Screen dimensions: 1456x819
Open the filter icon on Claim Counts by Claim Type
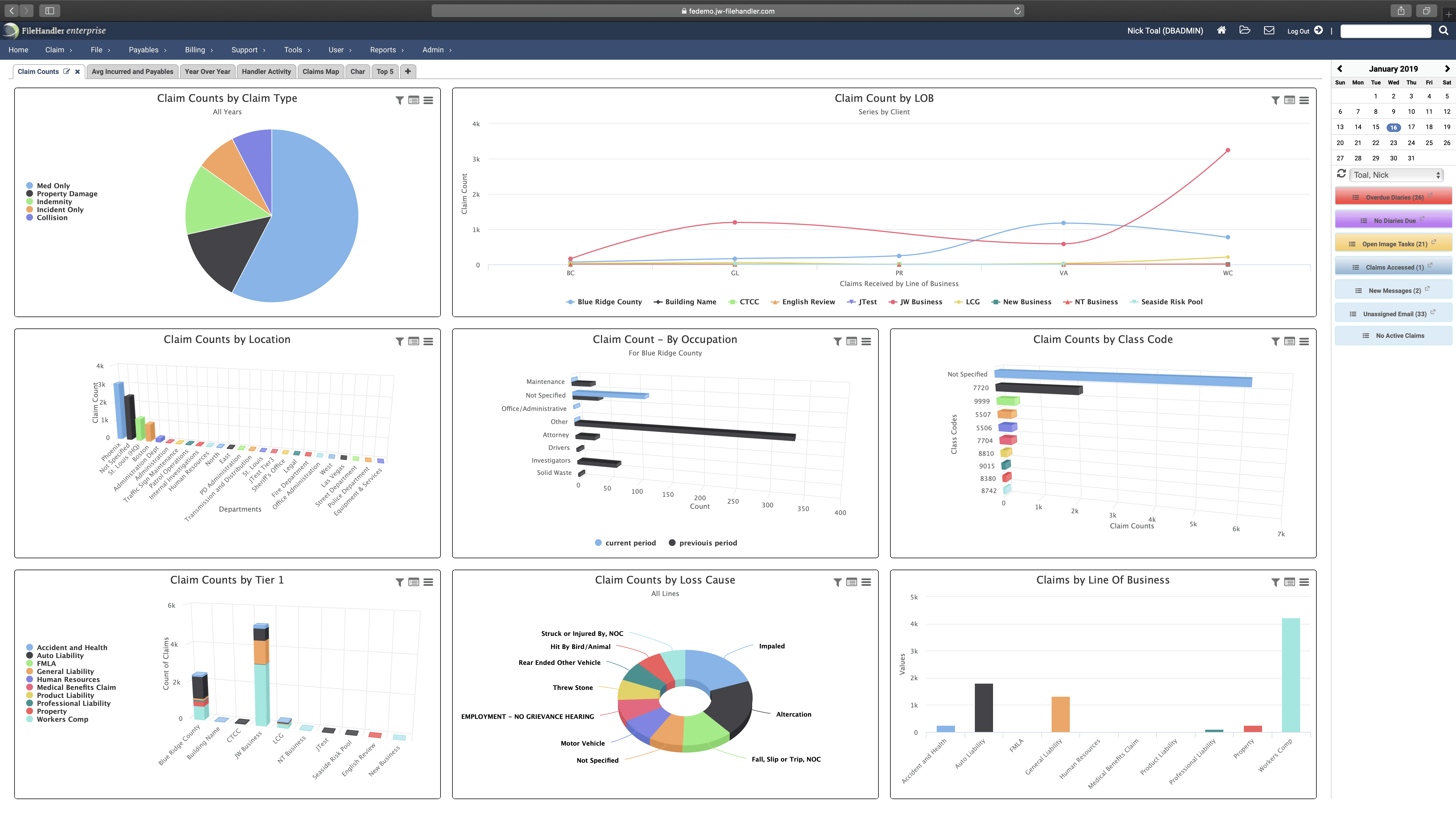(x=399, y=100)
